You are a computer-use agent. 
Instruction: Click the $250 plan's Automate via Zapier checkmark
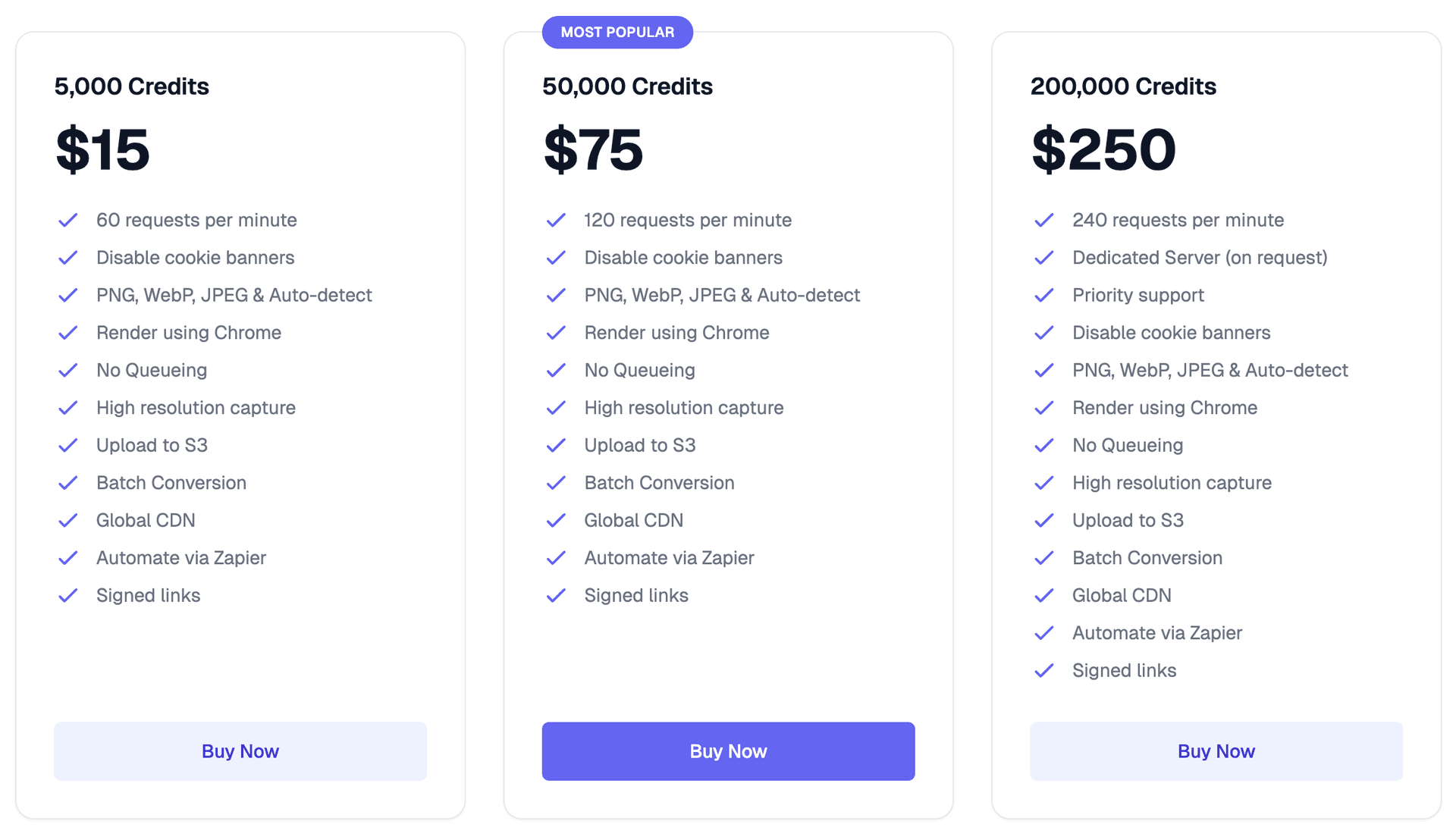point(1044,633)
